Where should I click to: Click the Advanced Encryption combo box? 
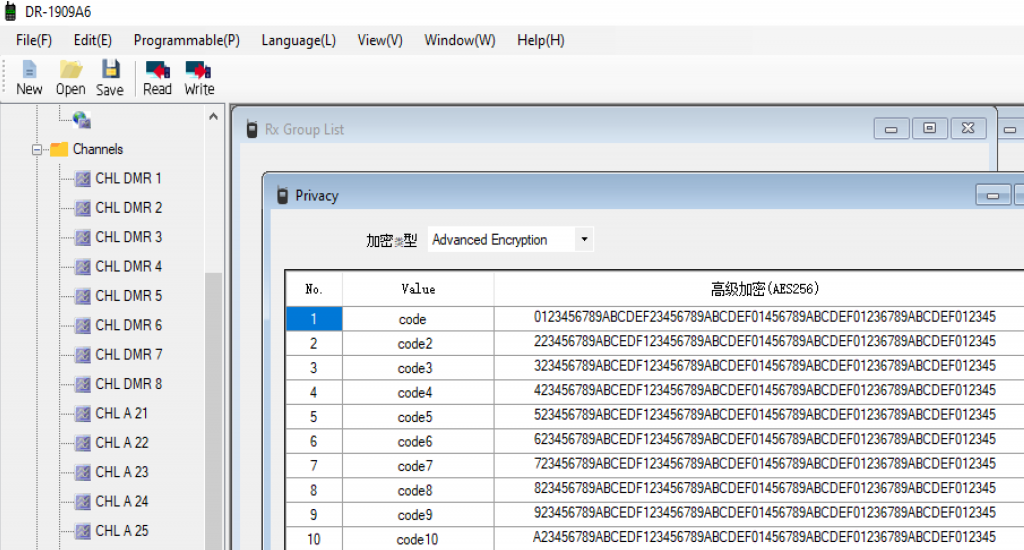tap(511, 240)
